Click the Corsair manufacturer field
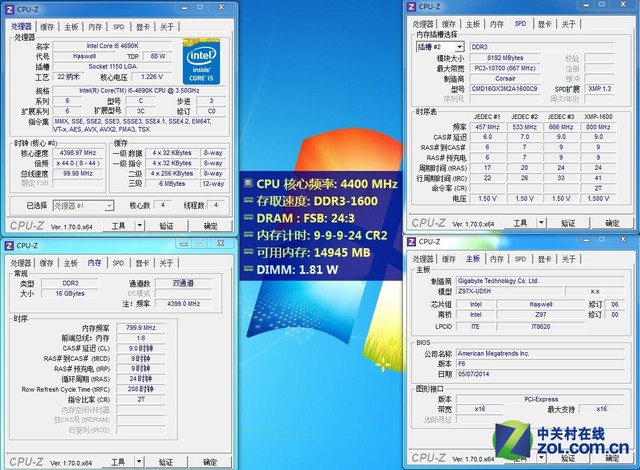The width and height of the screenshot is (640, 470). pyautogui.click(x=504, y=78)
